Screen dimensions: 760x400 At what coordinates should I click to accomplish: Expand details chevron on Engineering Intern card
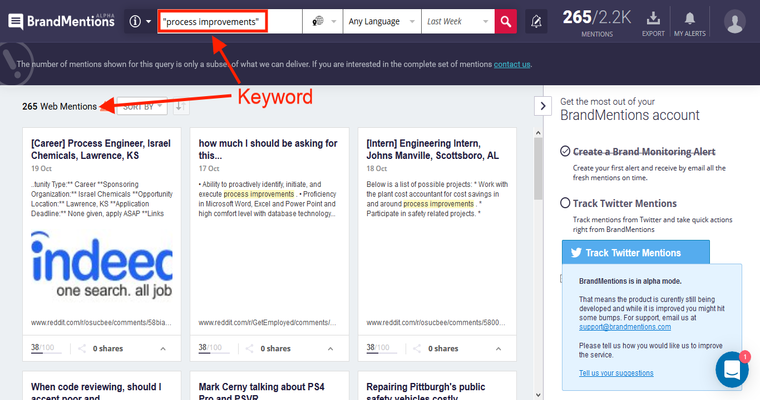pyautogui.click(x=498, y=349)
